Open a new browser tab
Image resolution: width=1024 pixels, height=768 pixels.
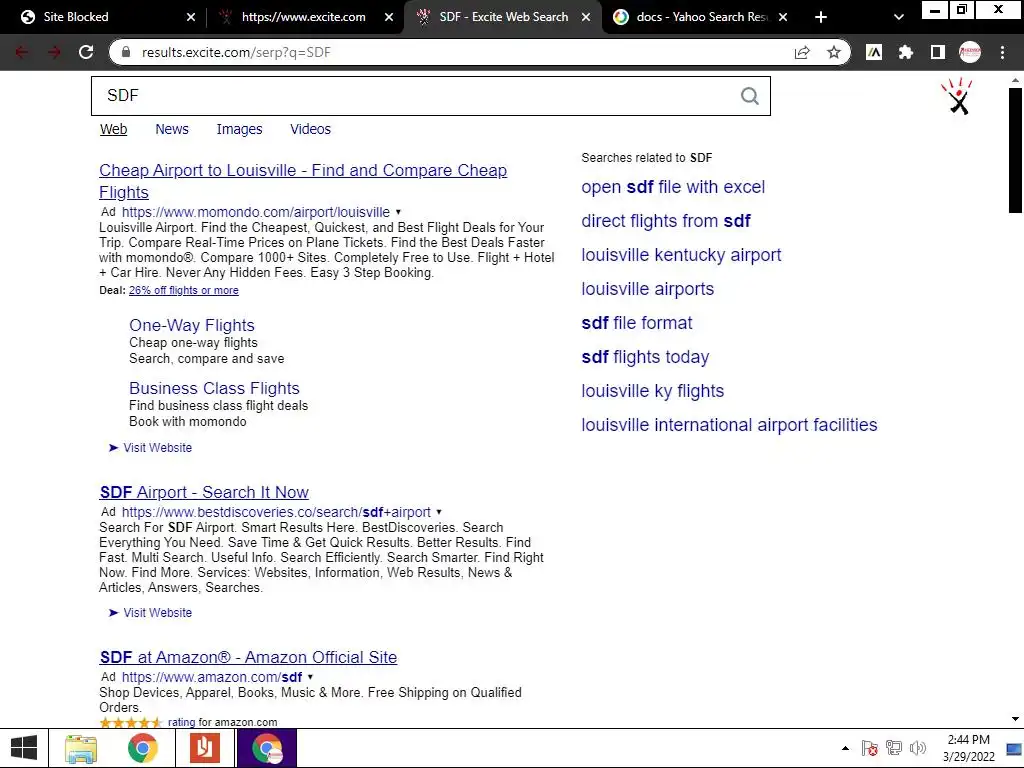tap(821, 17)
